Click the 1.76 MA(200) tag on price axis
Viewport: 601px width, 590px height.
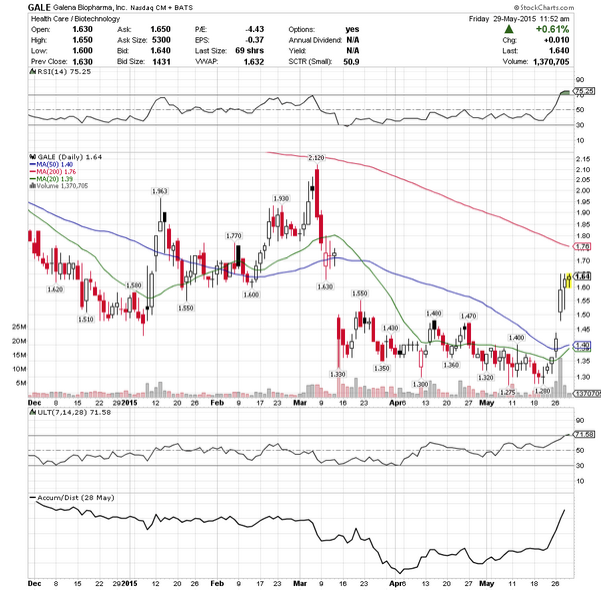(583, 247)
